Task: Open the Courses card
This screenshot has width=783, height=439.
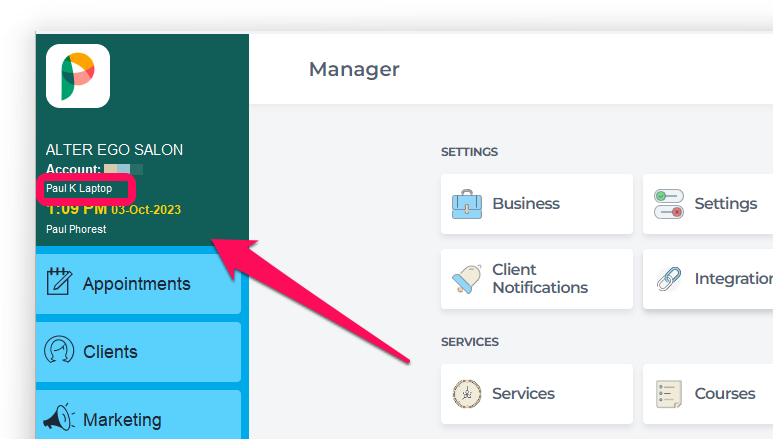Action: pyautogui.click(x=708, y=394)
